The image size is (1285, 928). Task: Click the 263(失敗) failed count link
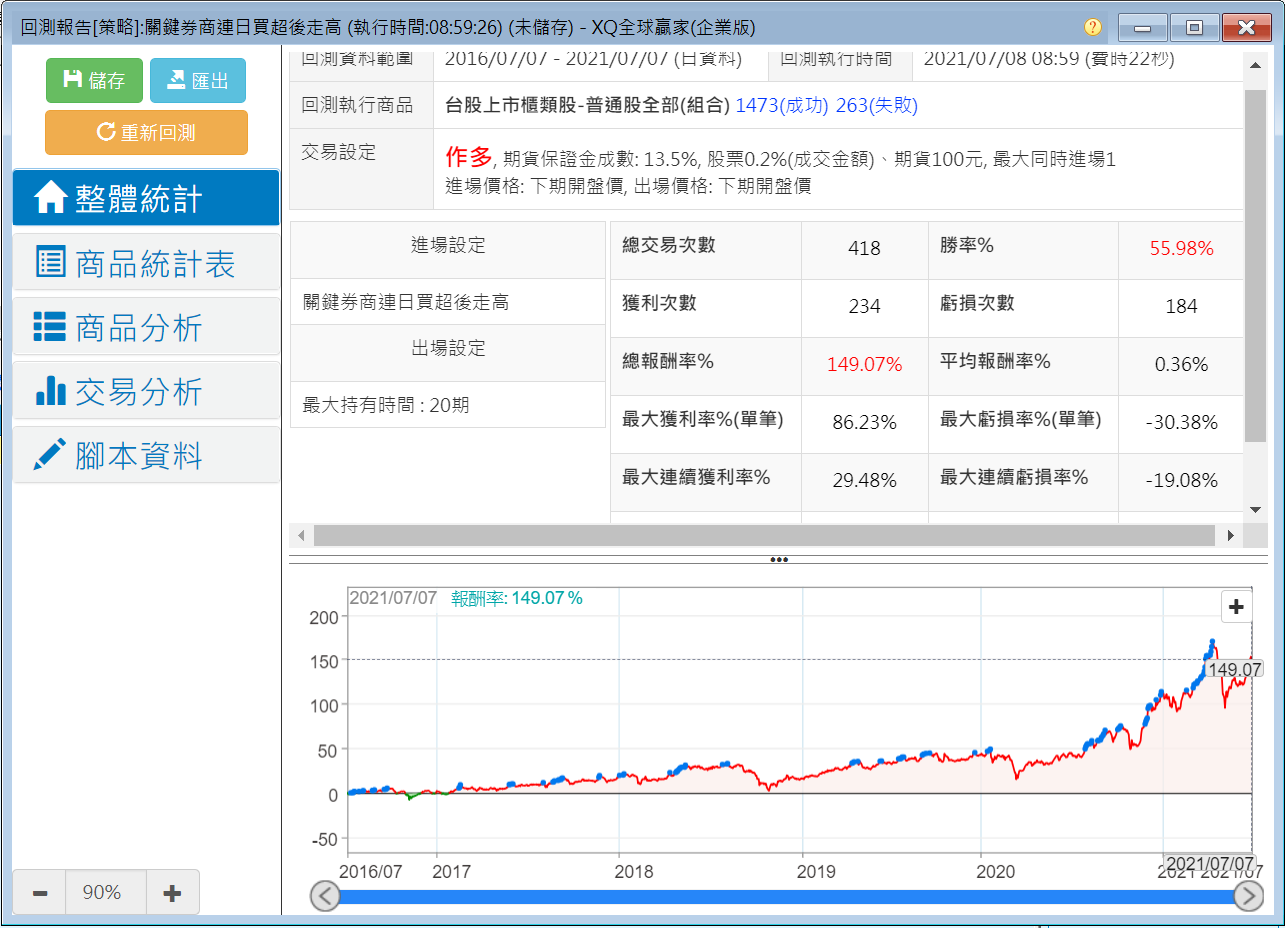(x=876, y=105)
